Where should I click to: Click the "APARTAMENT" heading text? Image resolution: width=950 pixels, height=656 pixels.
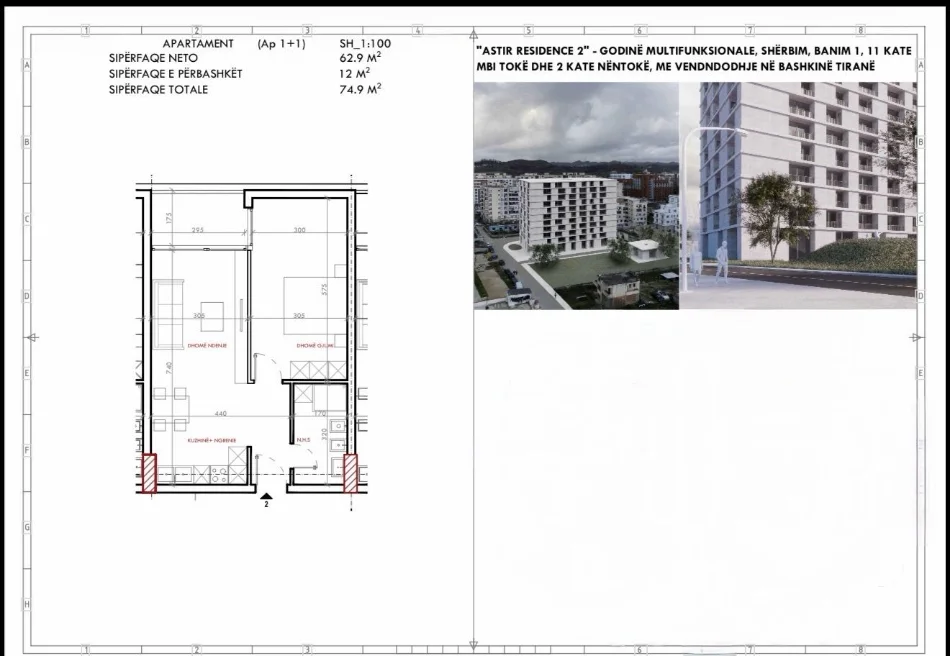(x=198, y=44)
